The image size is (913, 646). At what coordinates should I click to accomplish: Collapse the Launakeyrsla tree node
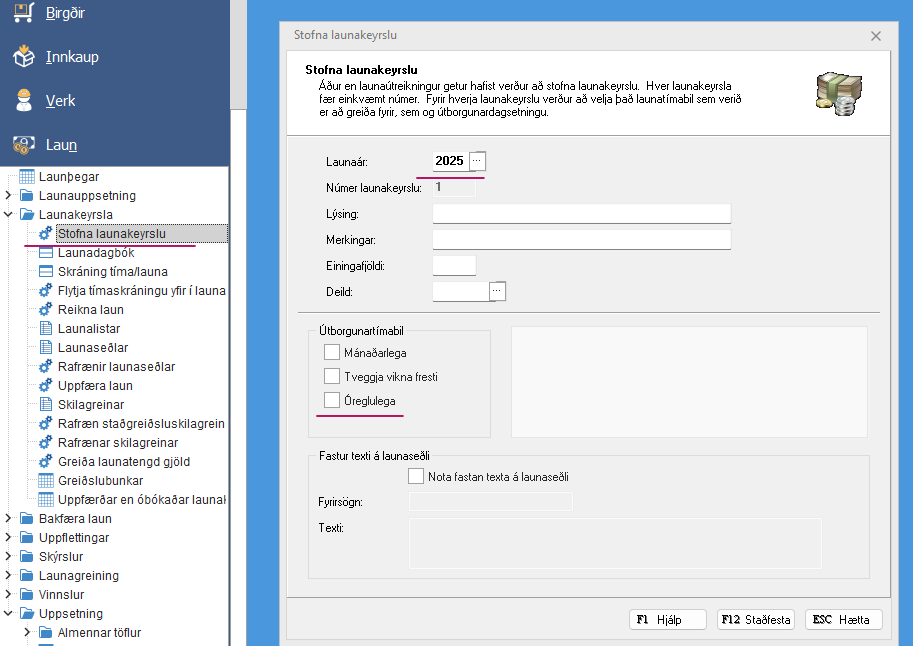click(x=8, y=215)
